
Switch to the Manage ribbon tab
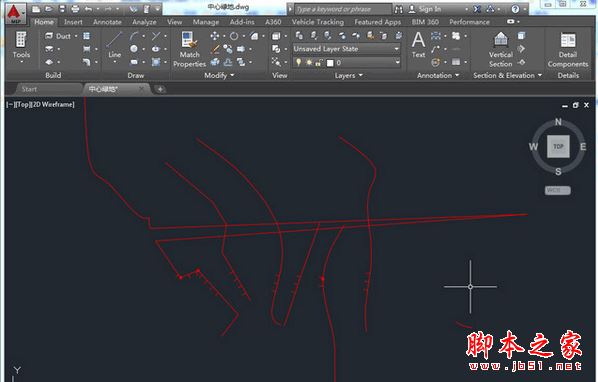click(x=206, y=22)
